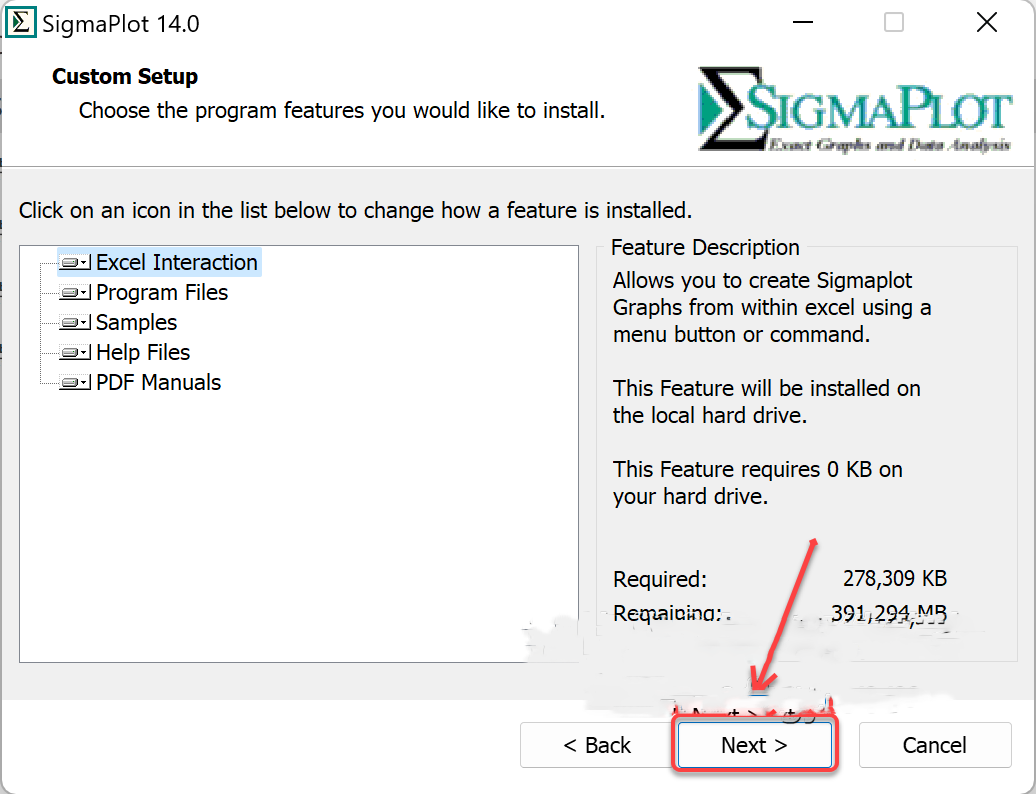
Task: Click the Help Files drive icon
Action: [x=72, y=353]
